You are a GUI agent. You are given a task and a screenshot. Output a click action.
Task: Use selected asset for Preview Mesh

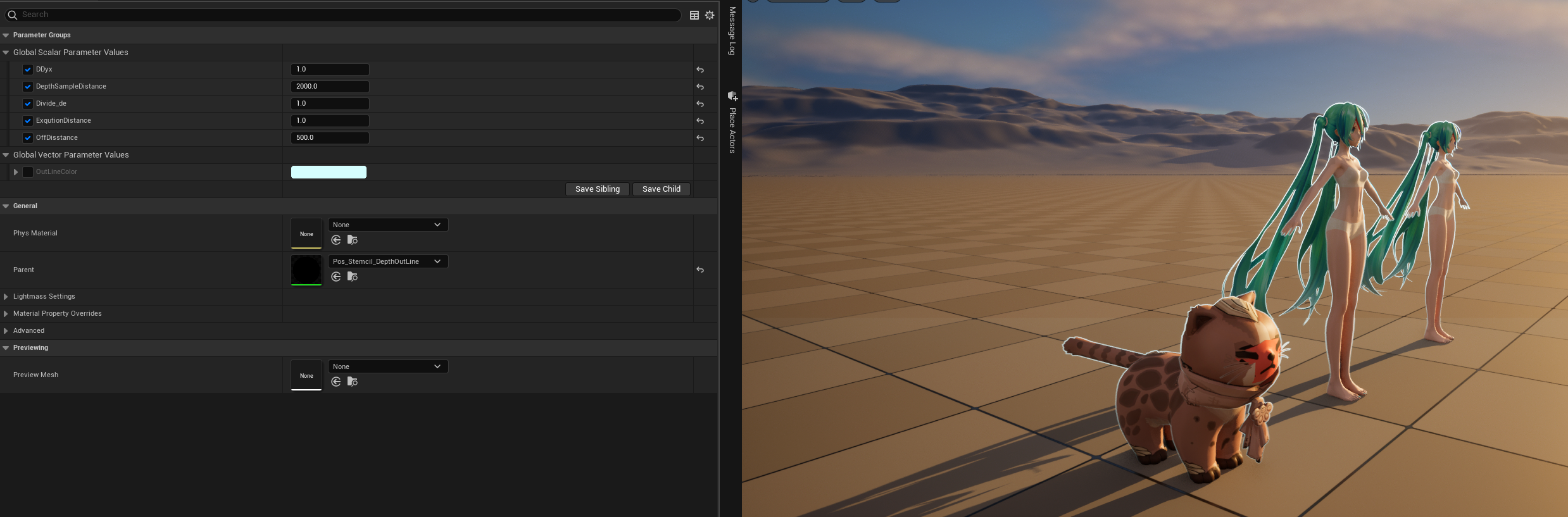click(x=336, y=382)
